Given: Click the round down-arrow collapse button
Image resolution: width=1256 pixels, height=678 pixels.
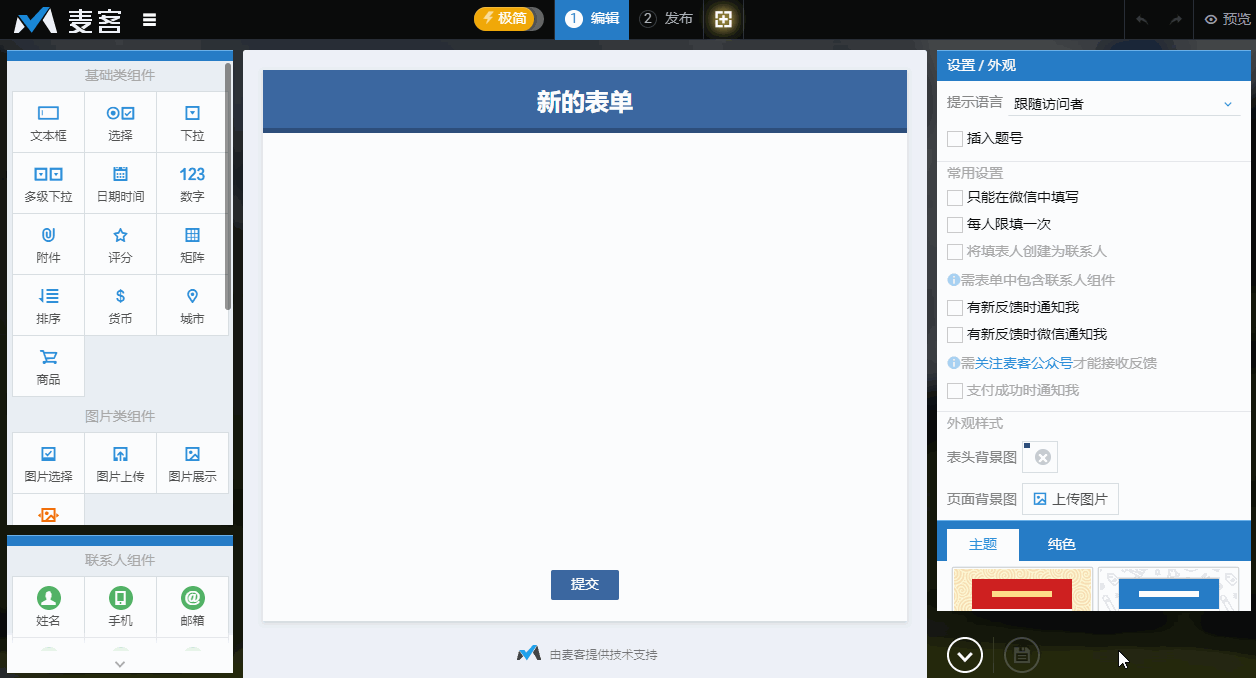Looking at the screenshot, I should tap(965, 656).
